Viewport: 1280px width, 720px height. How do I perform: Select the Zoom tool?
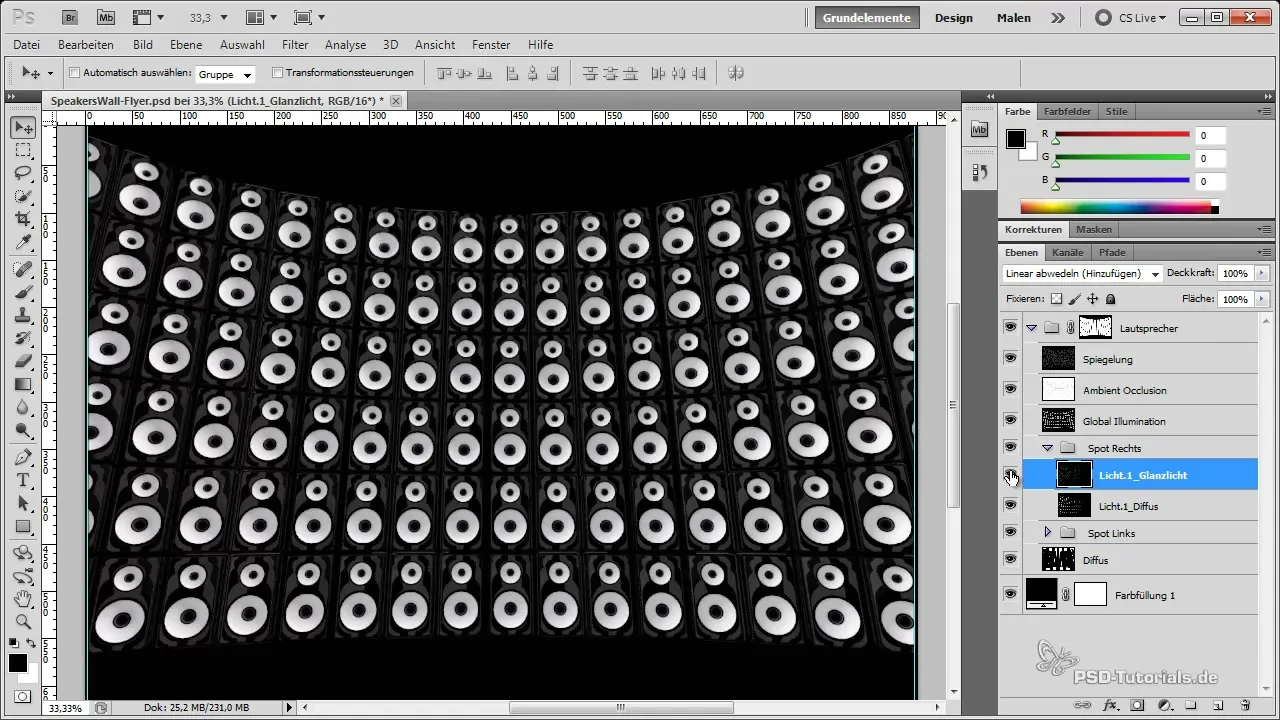[22, 623]
